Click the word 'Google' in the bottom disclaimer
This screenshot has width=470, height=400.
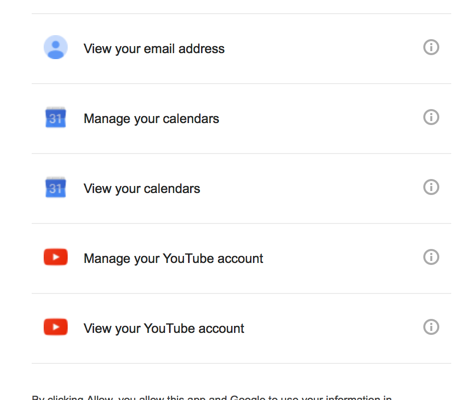[x=247, y=397]
